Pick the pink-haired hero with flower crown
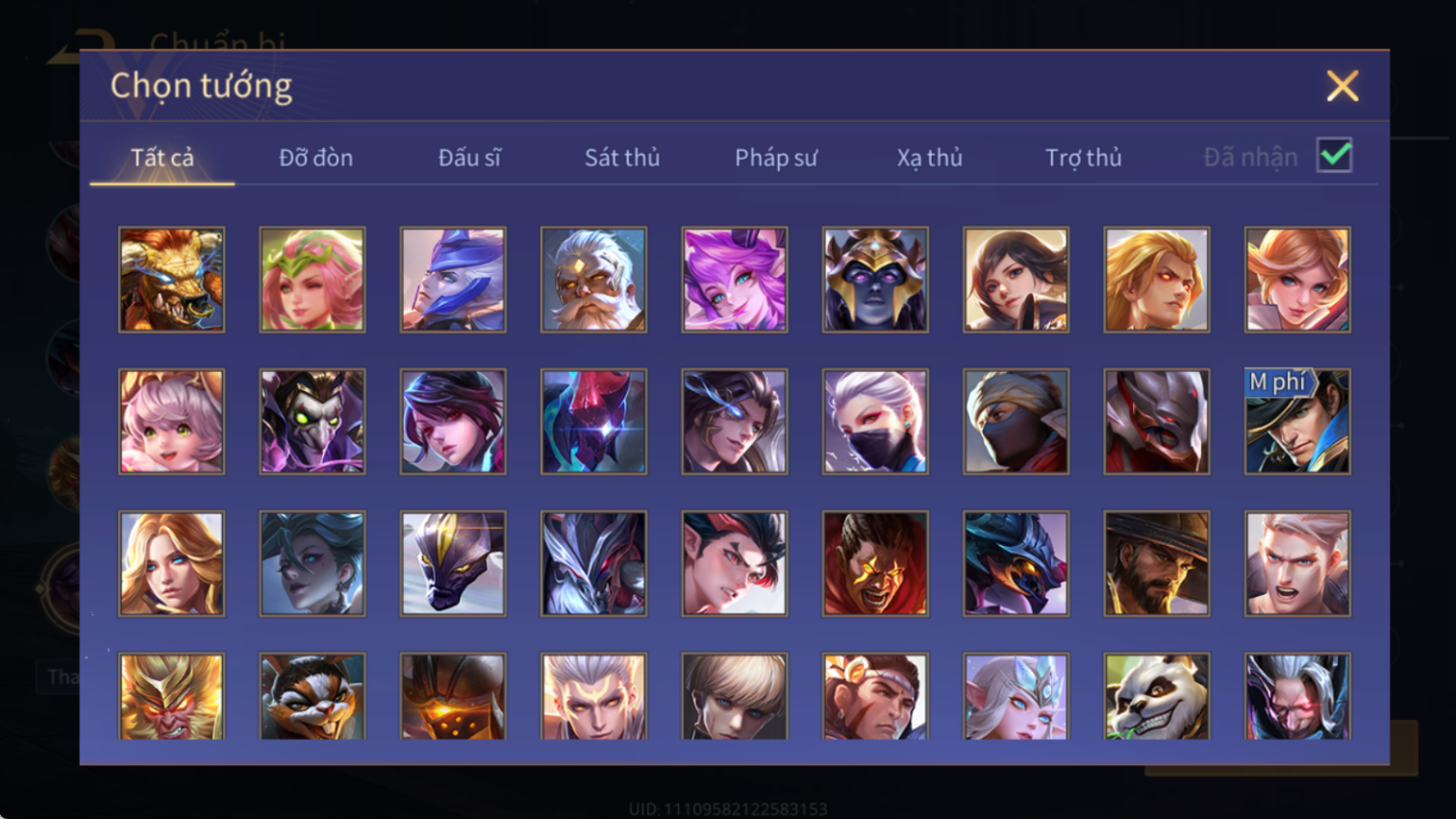 [x=313, y=280]
